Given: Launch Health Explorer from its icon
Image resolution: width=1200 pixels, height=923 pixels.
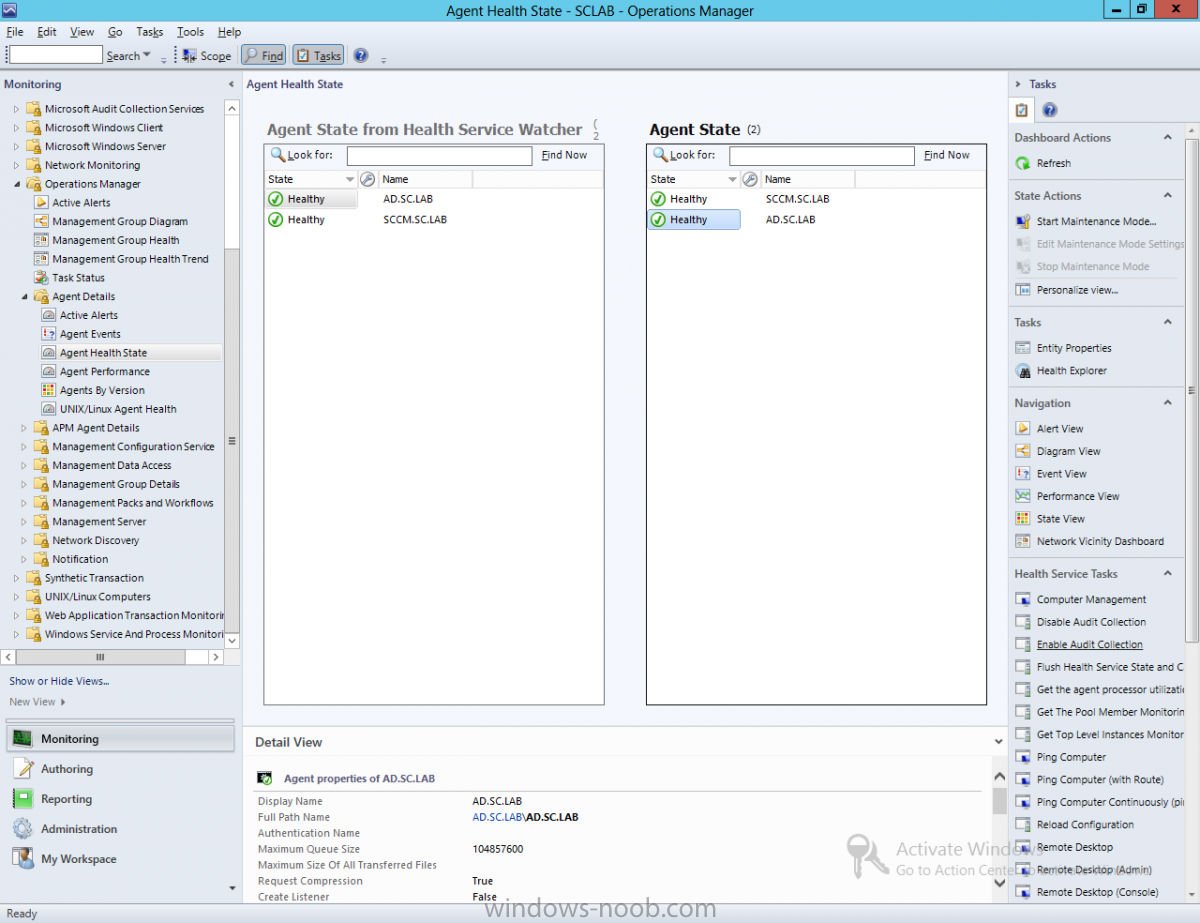Looking at the screenshot, I should (1022, 370).
